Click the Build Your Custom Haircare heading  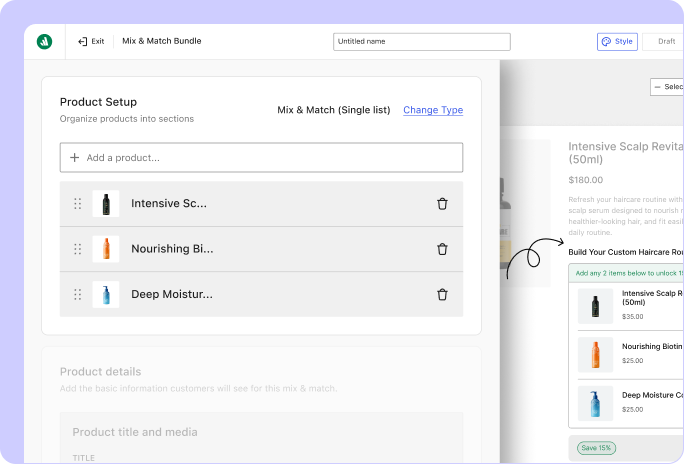pyautogui.click(x=626, y=252)
